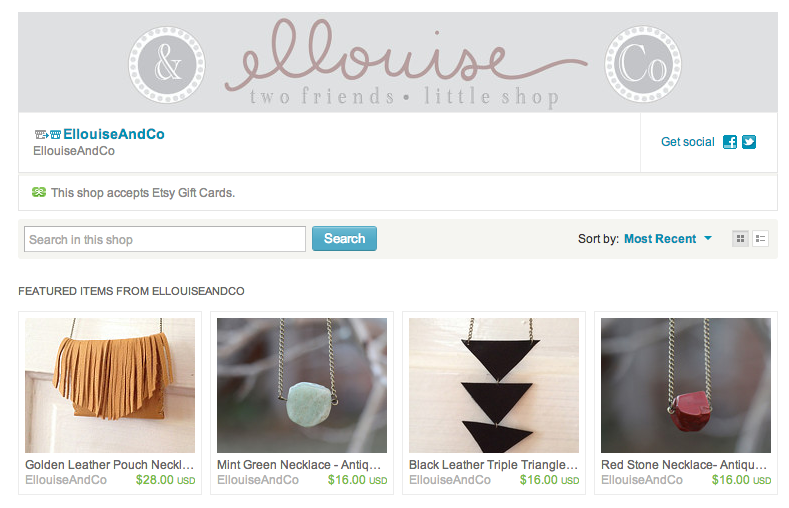Image resolution: width=789 pixels, height=508 pixels.
Task: Click the Co circle logo in banner
Action: click(x=643, y=65)
